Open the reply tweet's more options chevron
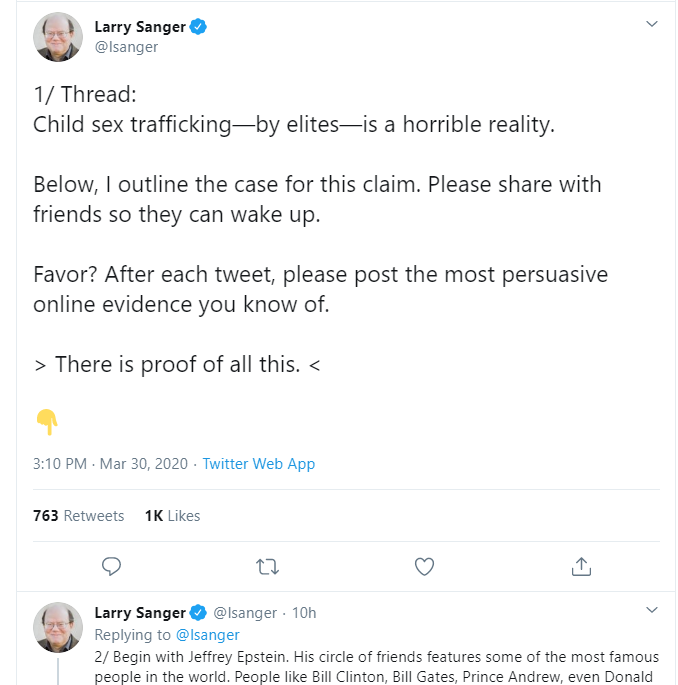Viewport: 678px width, 685px height. tap(652, 609)
